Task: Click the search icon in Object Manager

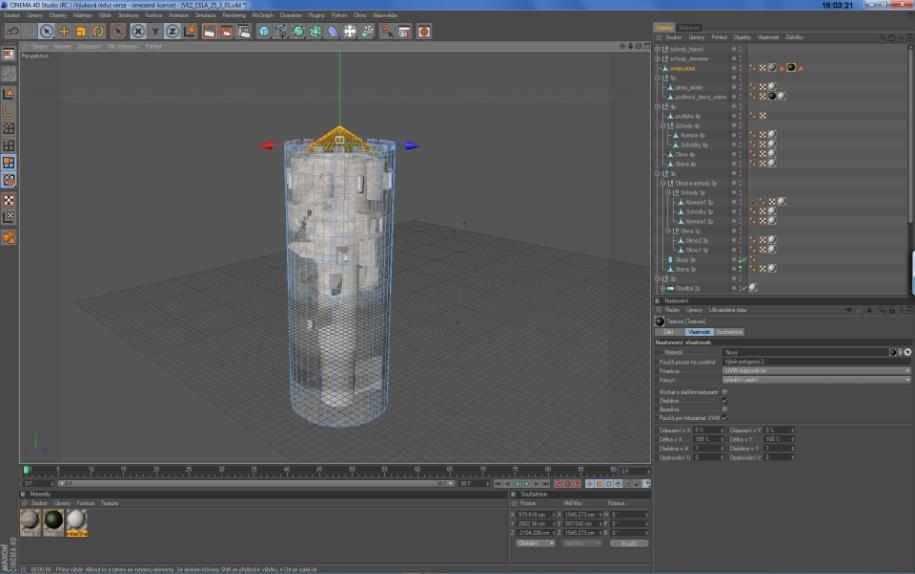Action: click(x=882, y=37)
